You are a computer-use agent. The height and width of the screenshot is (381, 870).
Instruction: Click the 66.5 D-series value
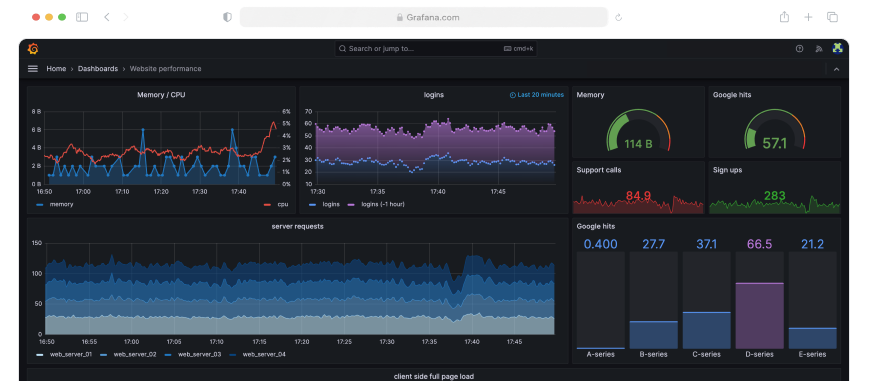pos(760,244)
